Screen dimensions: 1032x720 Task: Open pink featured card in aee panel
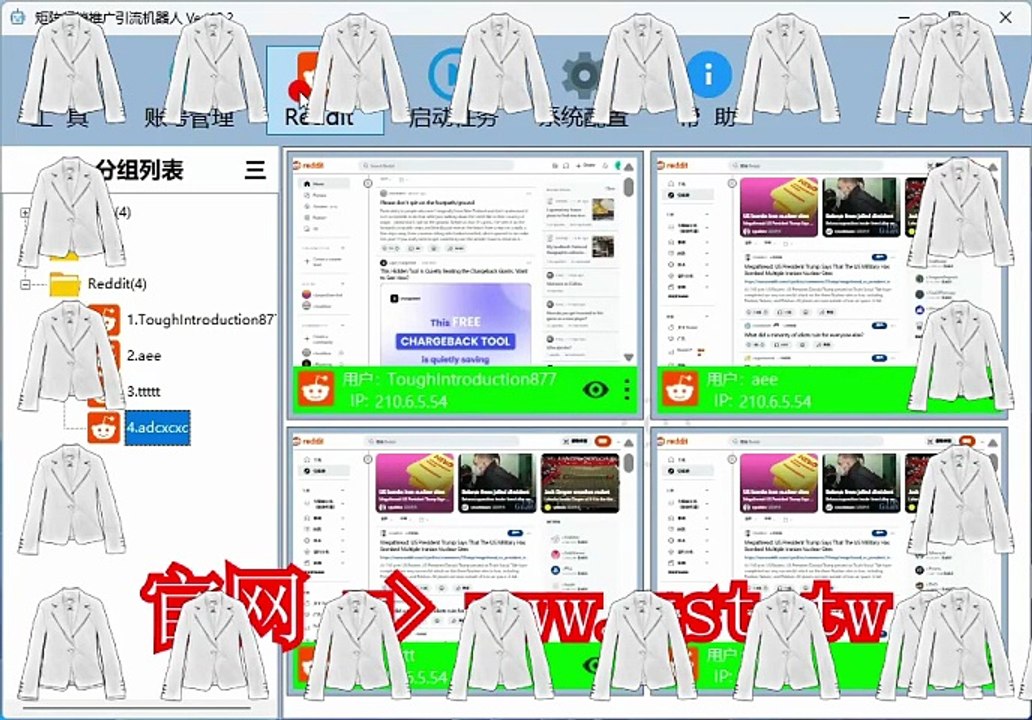(x=779, y=207)
